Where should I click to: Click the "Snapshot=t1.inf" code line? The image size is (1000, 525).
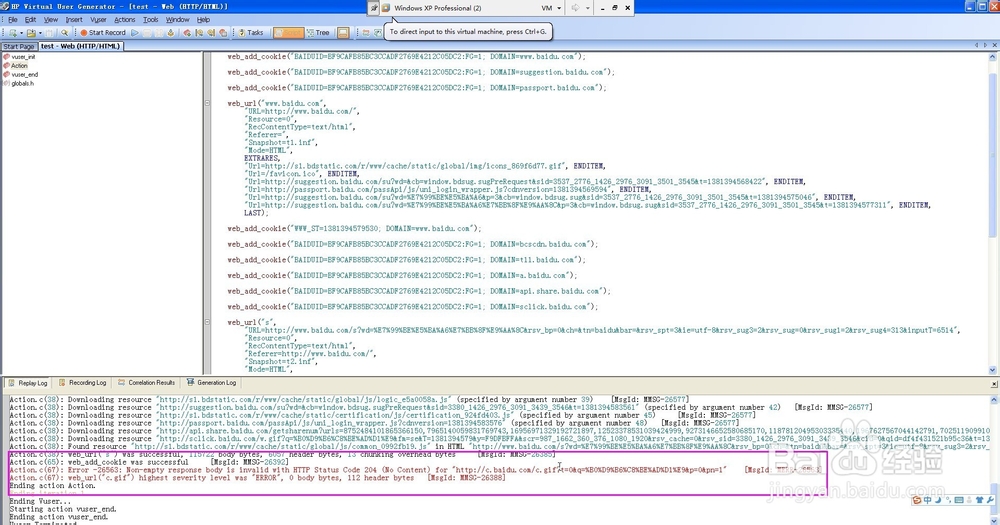pyautogui.click(x=280, y=142)
